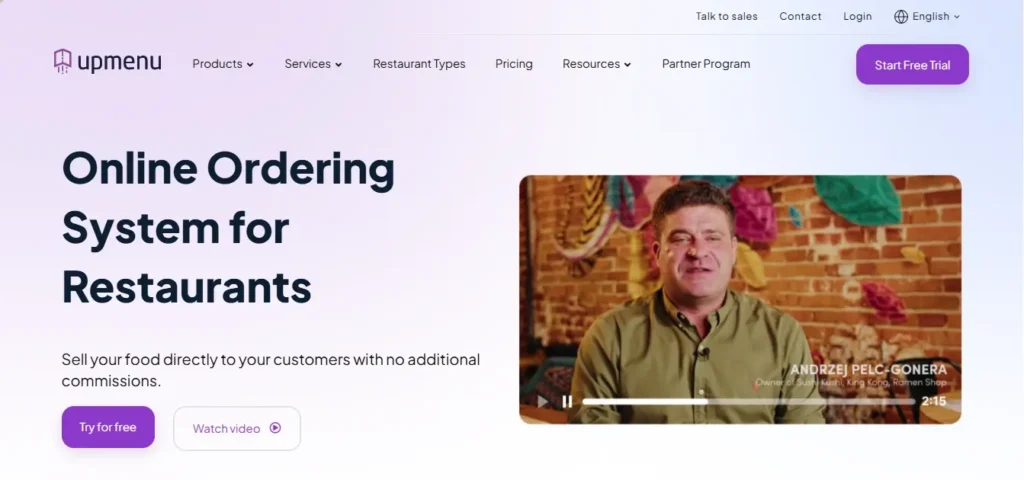Seek on the video progress bar
The width and height of the screenshot is (1024, 480).
tap(748, 402)
